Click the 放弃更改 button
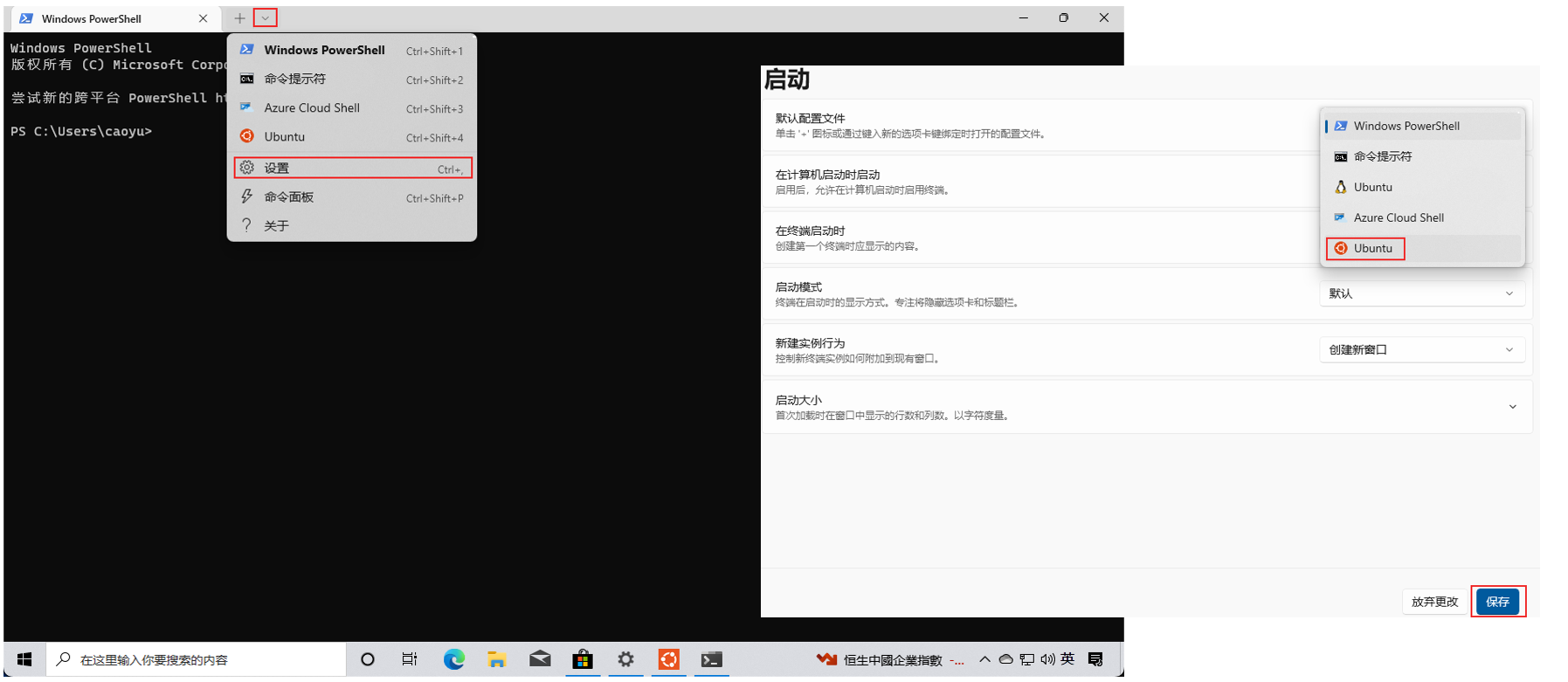Viewport: 1568px width, 682px height. [x=1434, y=602]
